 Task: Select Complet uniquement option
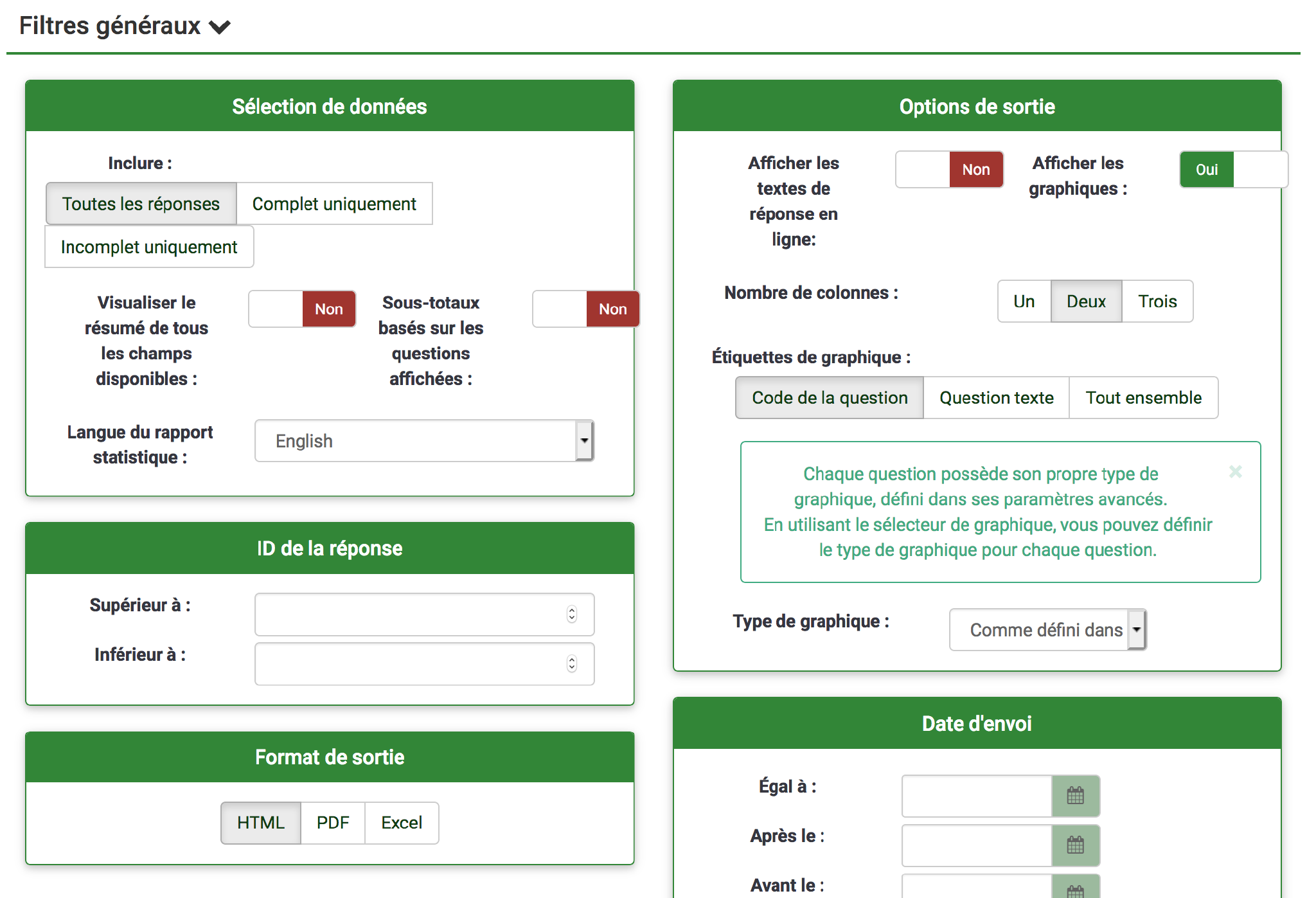(334, 204)
